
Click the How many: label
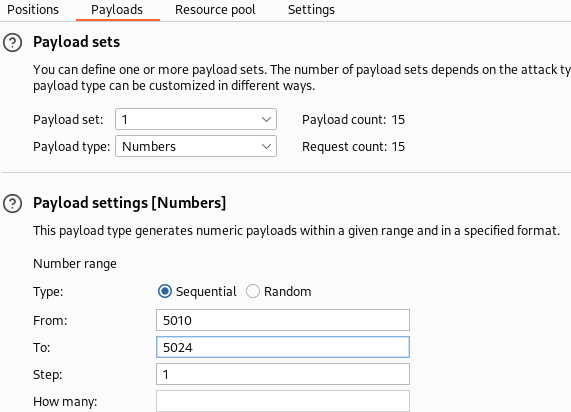coord(65,401)
